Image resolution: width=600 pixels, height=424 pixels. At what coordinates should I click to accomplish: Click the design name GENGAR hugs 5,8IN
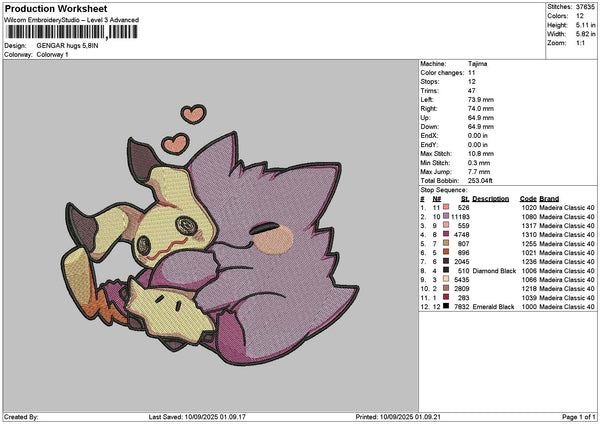[67, 46]
